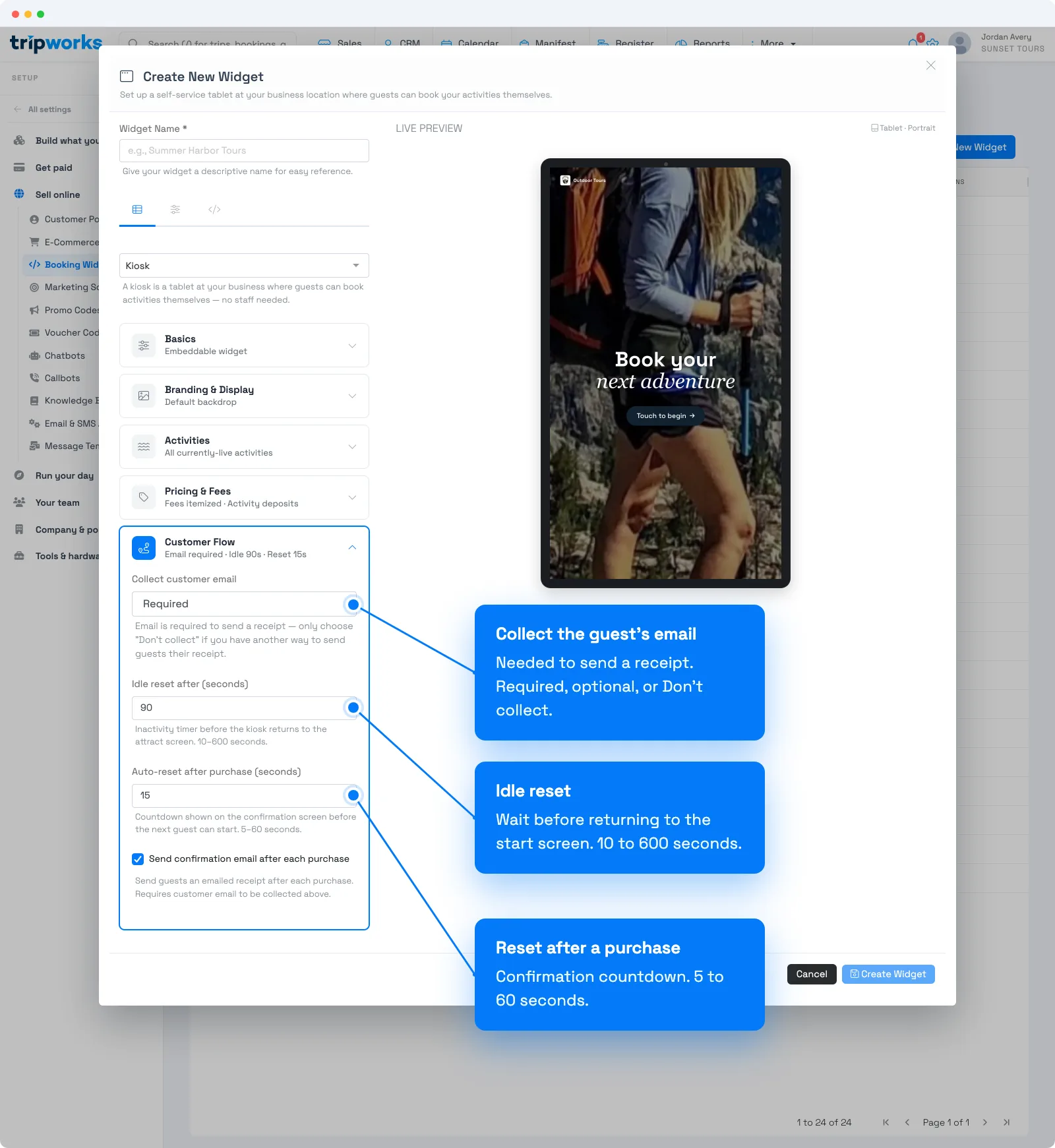Expand the Basics section
Image resolution: width=1055 pixels, height=1148 pixels.
244,345
